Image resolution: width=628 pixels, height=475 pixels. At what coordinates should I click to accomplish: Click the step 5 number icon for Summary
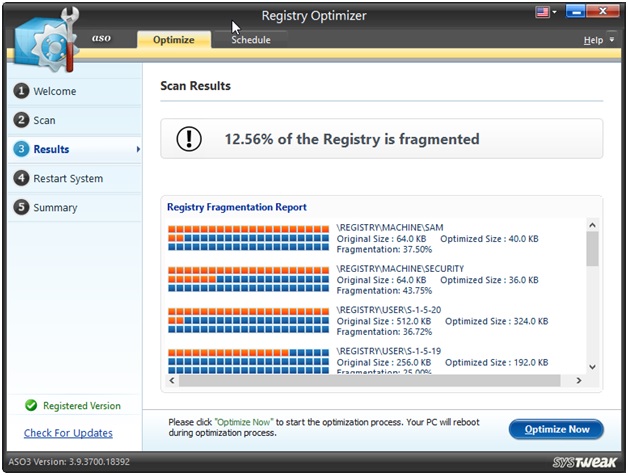coord(21,207)
